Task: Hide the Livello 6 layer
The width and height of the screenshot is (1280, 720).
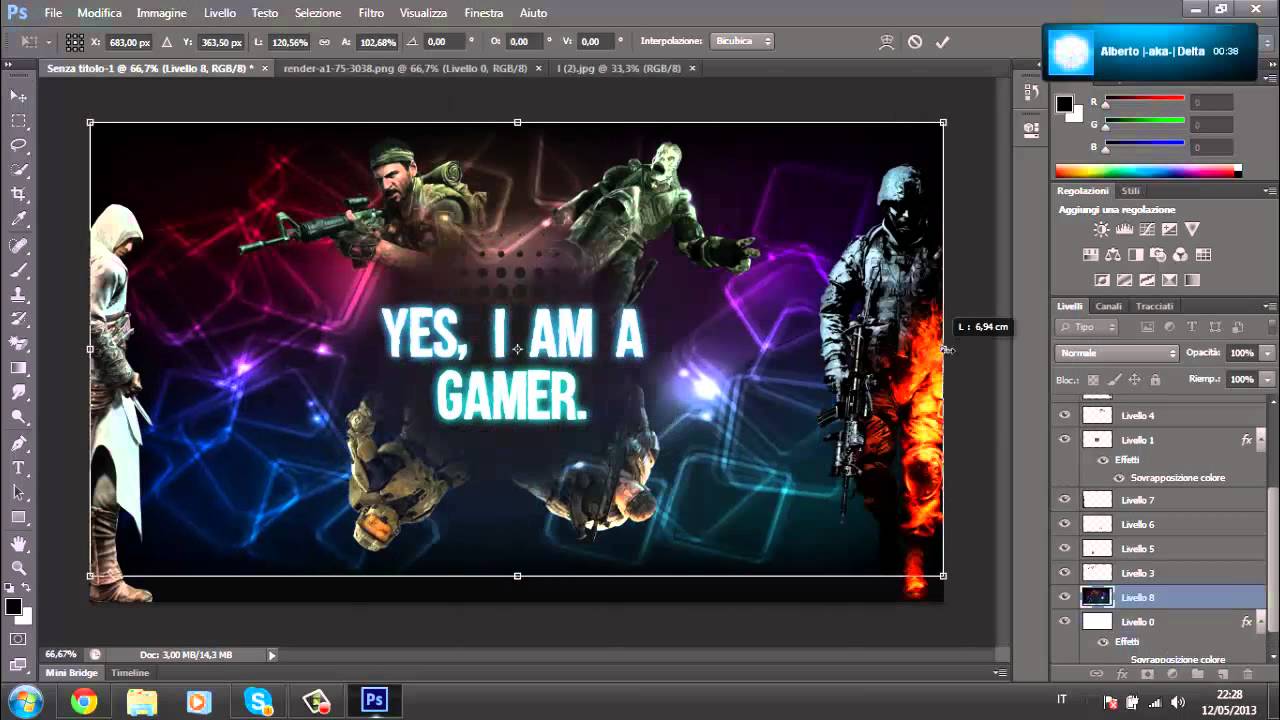Action: 1064,524
